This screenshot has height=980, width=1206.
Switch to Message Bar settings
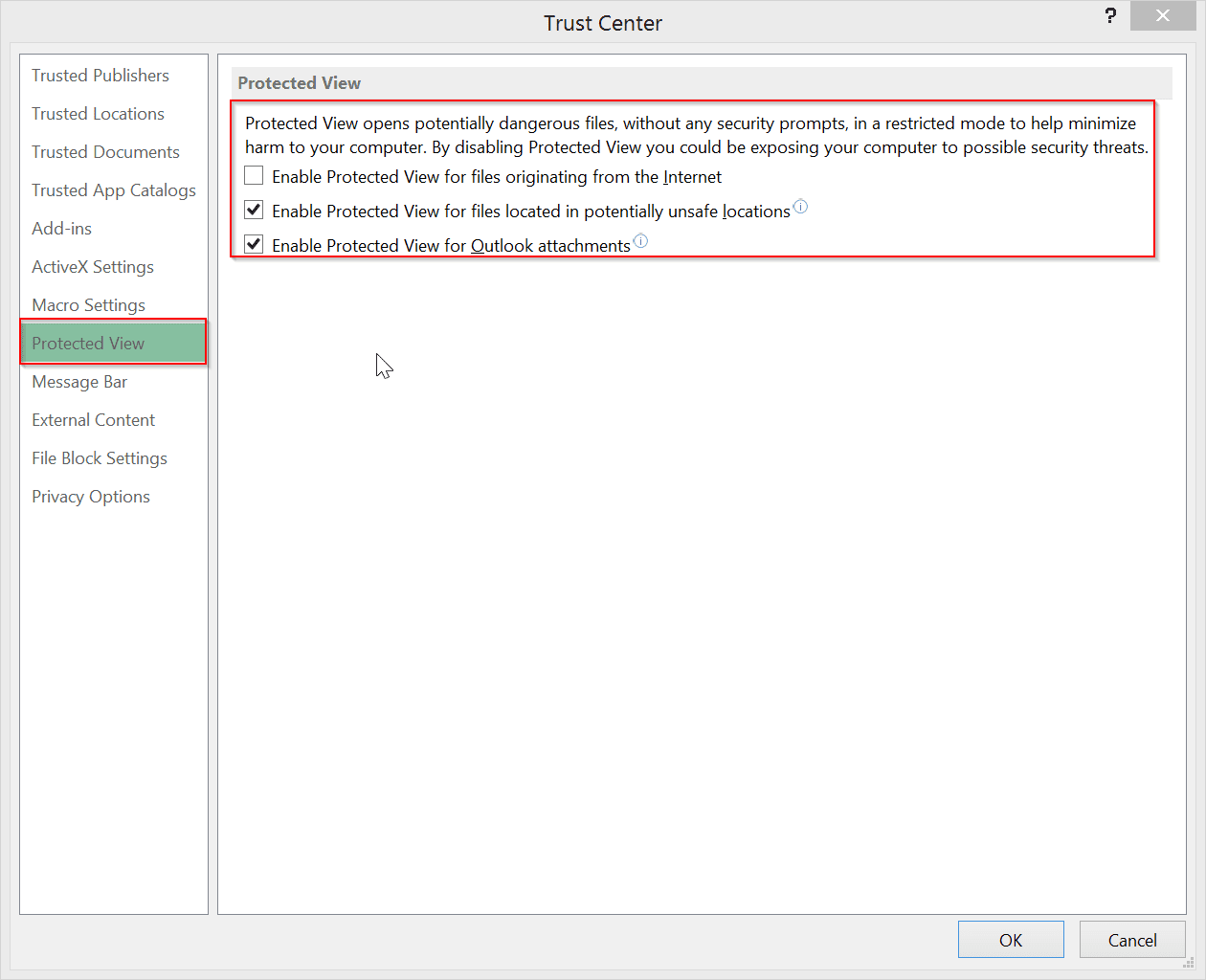[x=79, y=382]
